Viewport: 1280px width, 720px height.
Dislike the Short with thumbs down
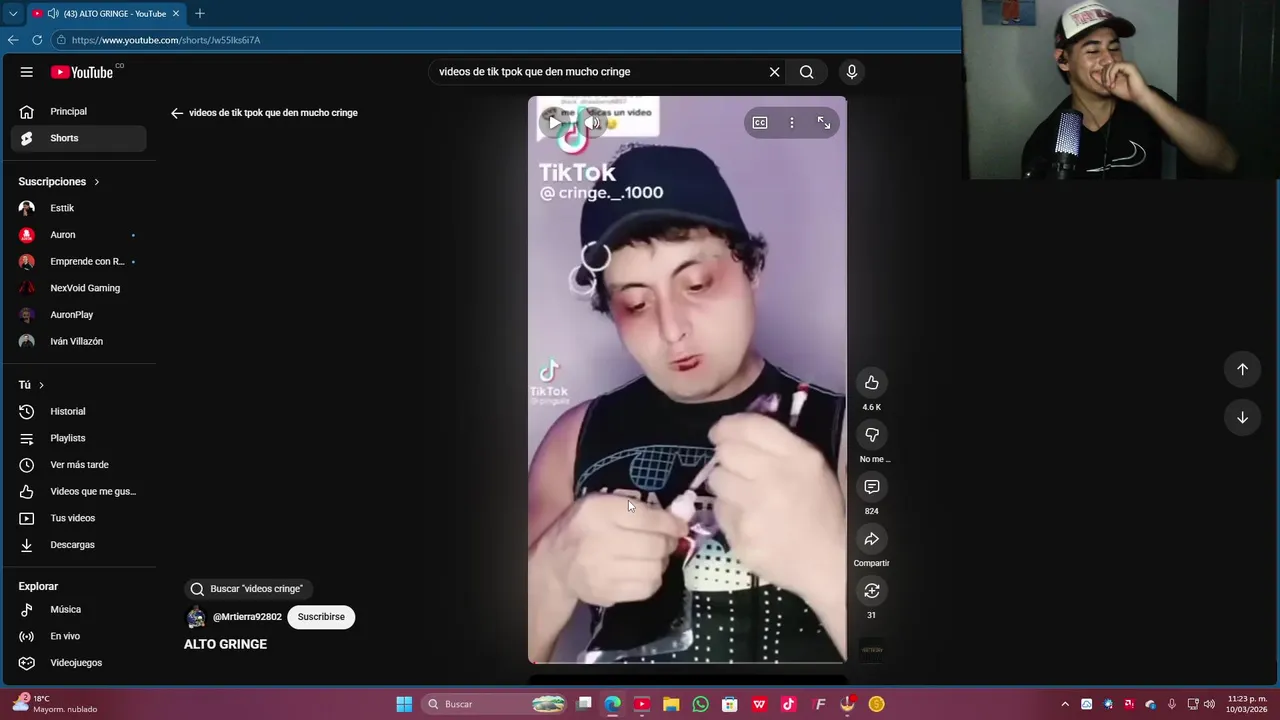tap(872, 435)
